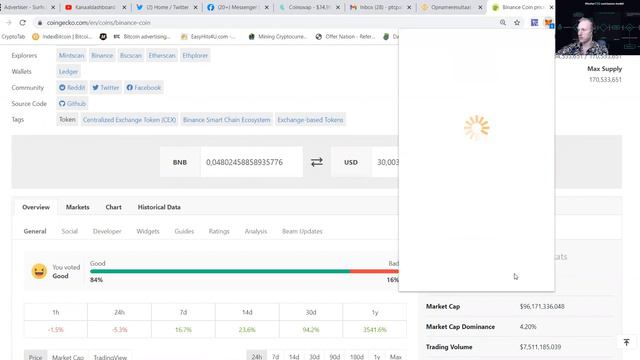Open the Mining Cryptocurrency bookmark
Screen dimensions: 640x360
tap(278, 37)
